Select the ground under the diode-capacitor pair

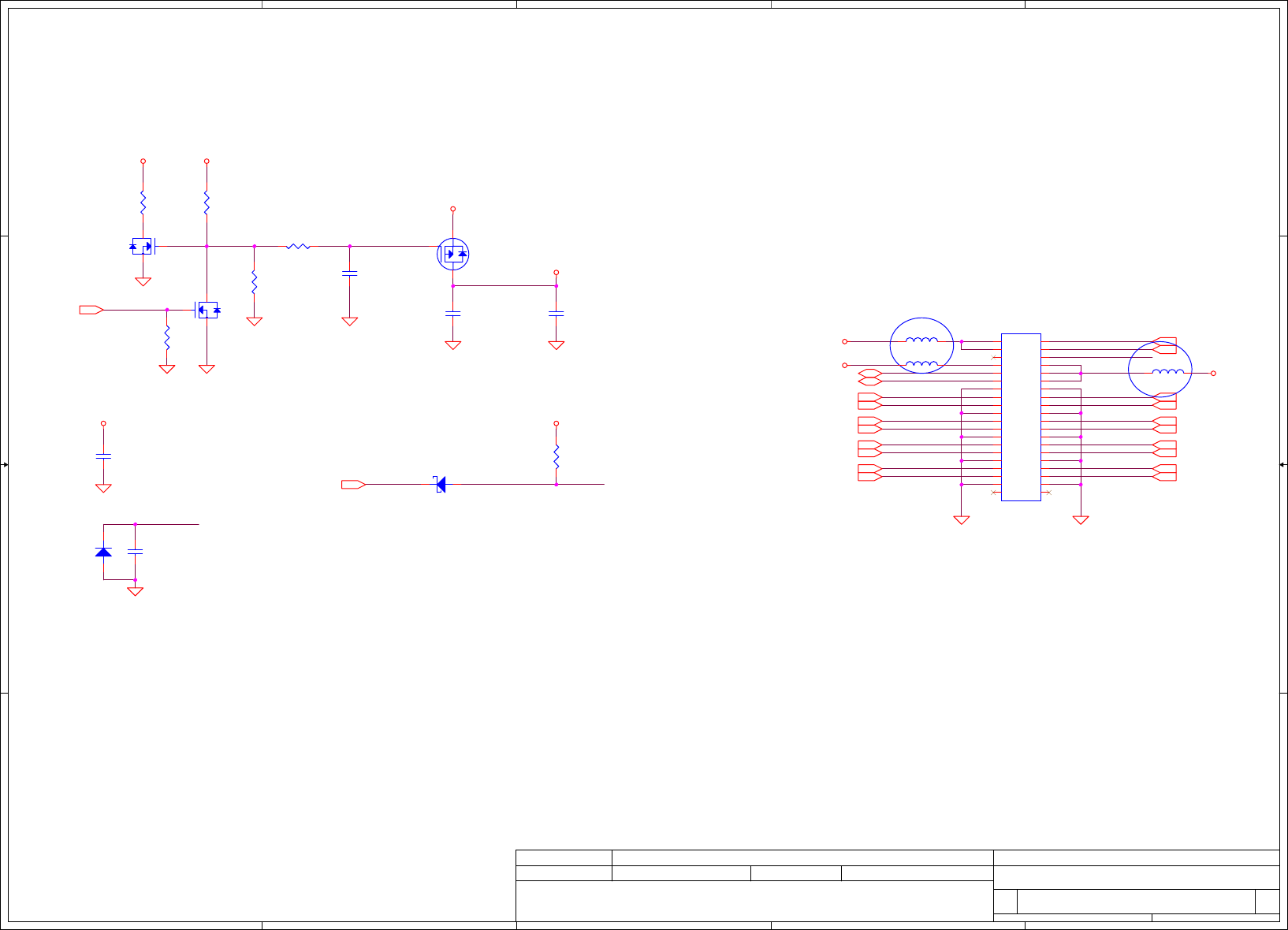pyautogui.click(x=136, y=590)
